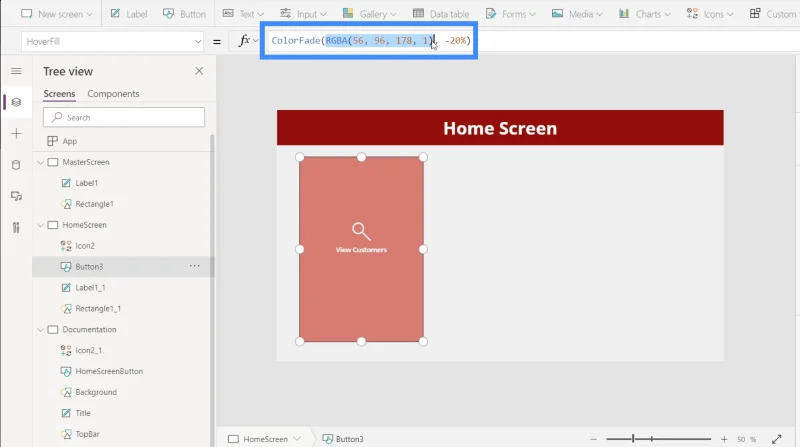Open the Charts dropdown
800x447 pixels.
[x=644, y=14]
